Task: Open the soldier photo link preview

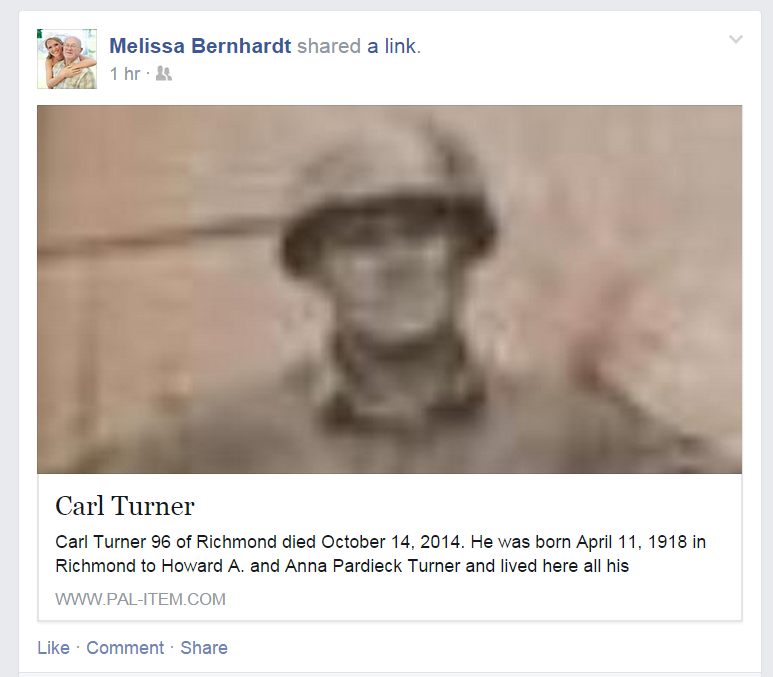Action: 389,289
